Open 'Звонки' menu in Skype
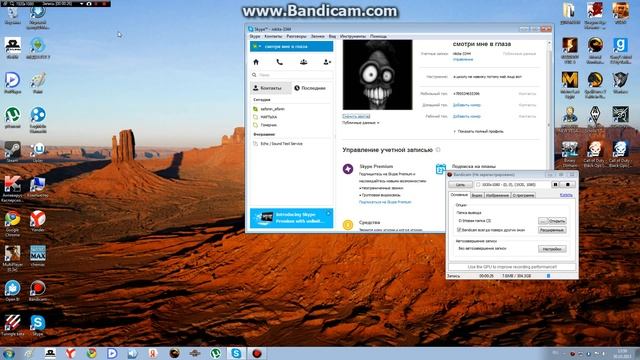The height and width of the screenshot is (360, 640). pos(318,36)
